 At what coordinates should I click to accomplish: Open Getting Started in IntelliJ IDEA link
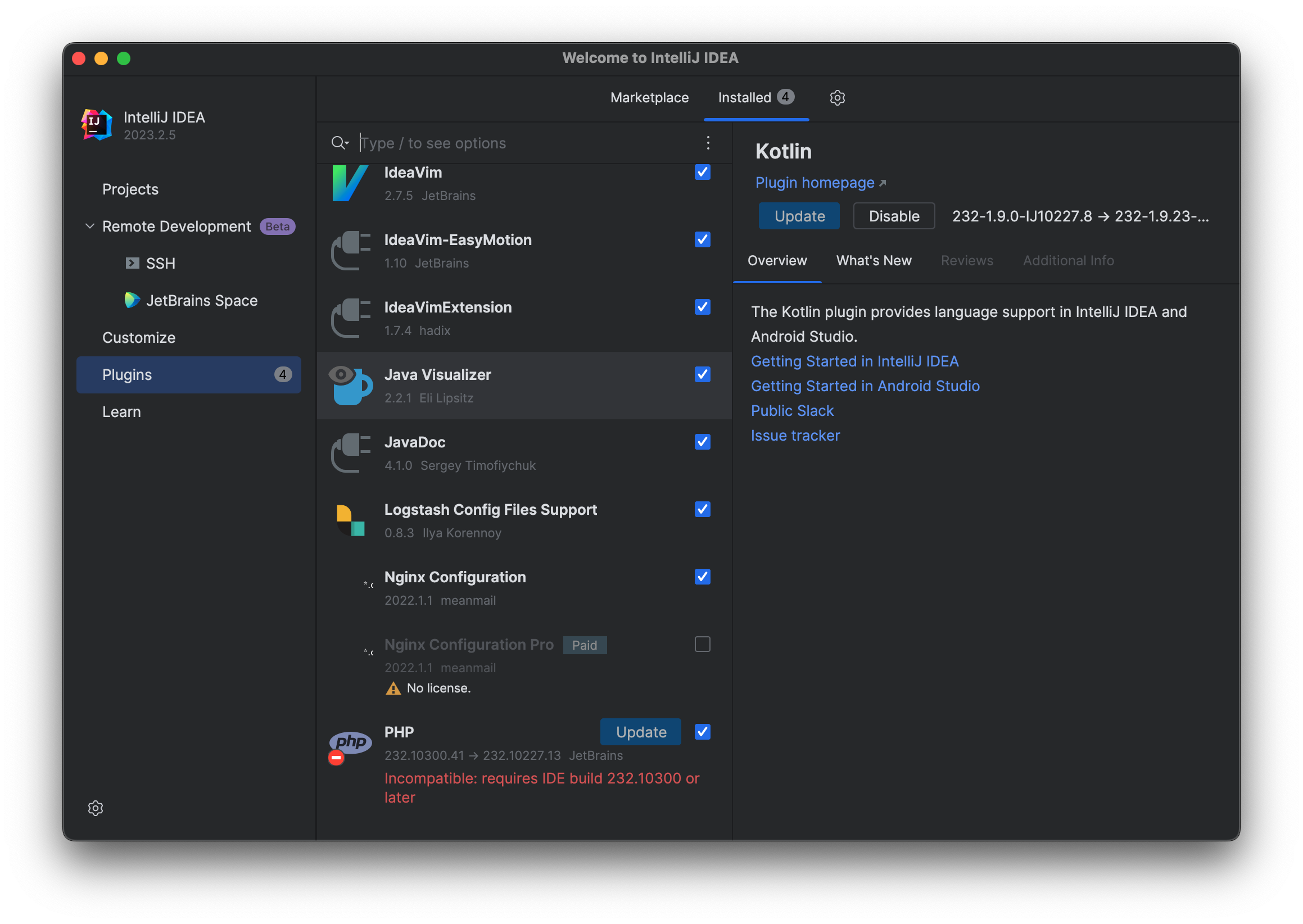(854, 361)
